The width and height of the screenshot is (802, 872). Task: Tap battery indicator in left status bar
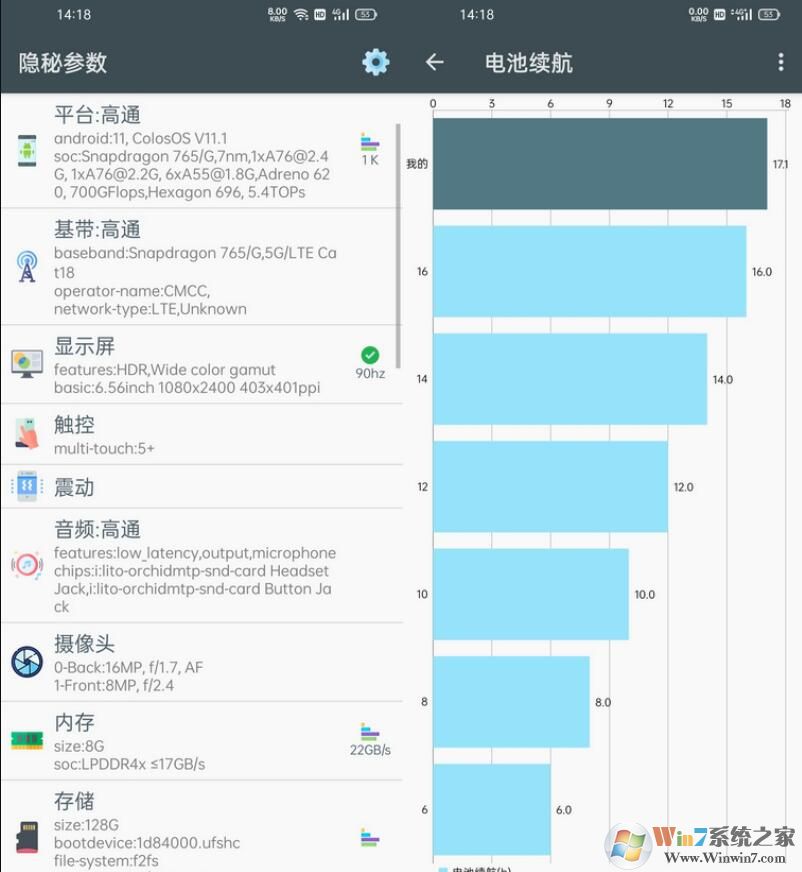click(365, 15)
